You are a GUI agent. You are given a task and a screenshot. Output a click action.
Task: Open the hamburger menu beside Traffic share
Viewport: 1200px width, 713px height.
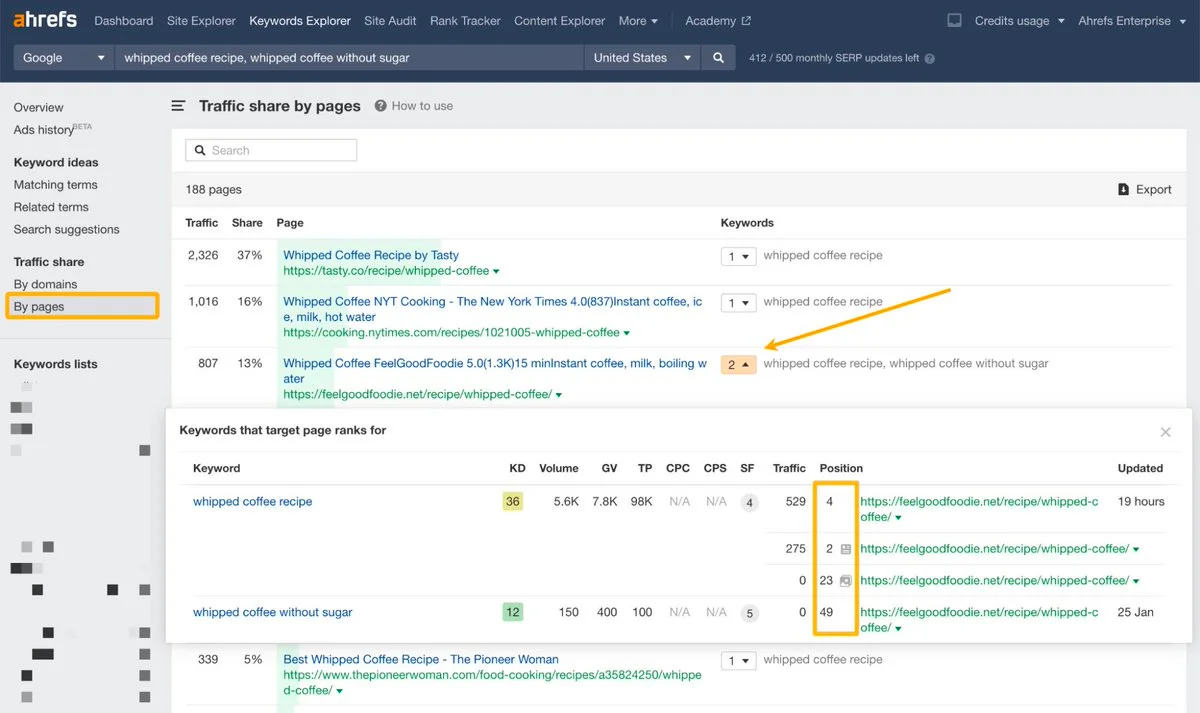pos(178,106)
